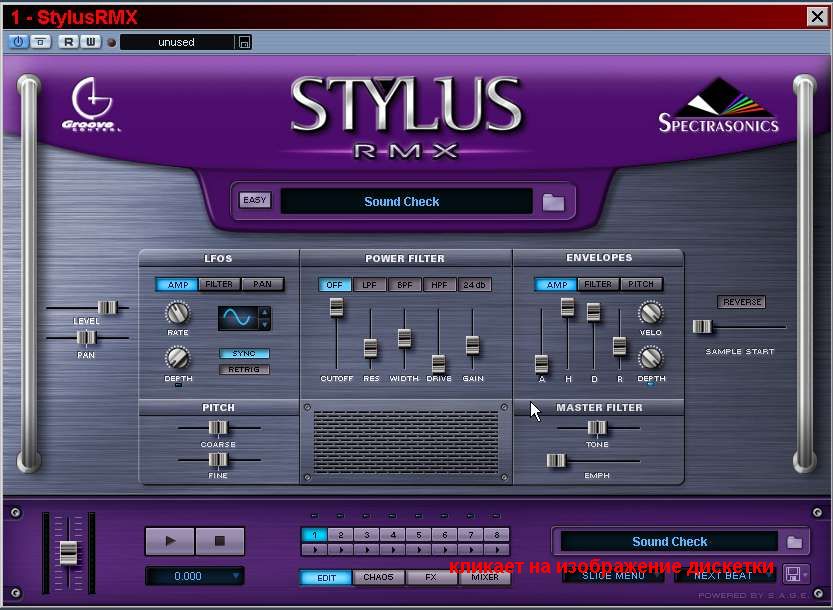Screen dimensions: 833x610
Task: Start playback with the play button
Action: [170, 541]
